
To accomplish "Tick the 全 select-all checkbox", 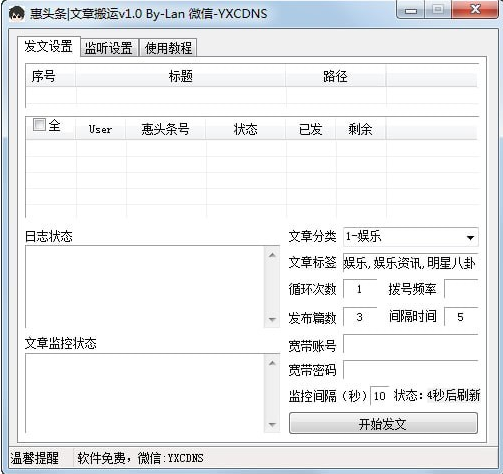I will [39, 125].
